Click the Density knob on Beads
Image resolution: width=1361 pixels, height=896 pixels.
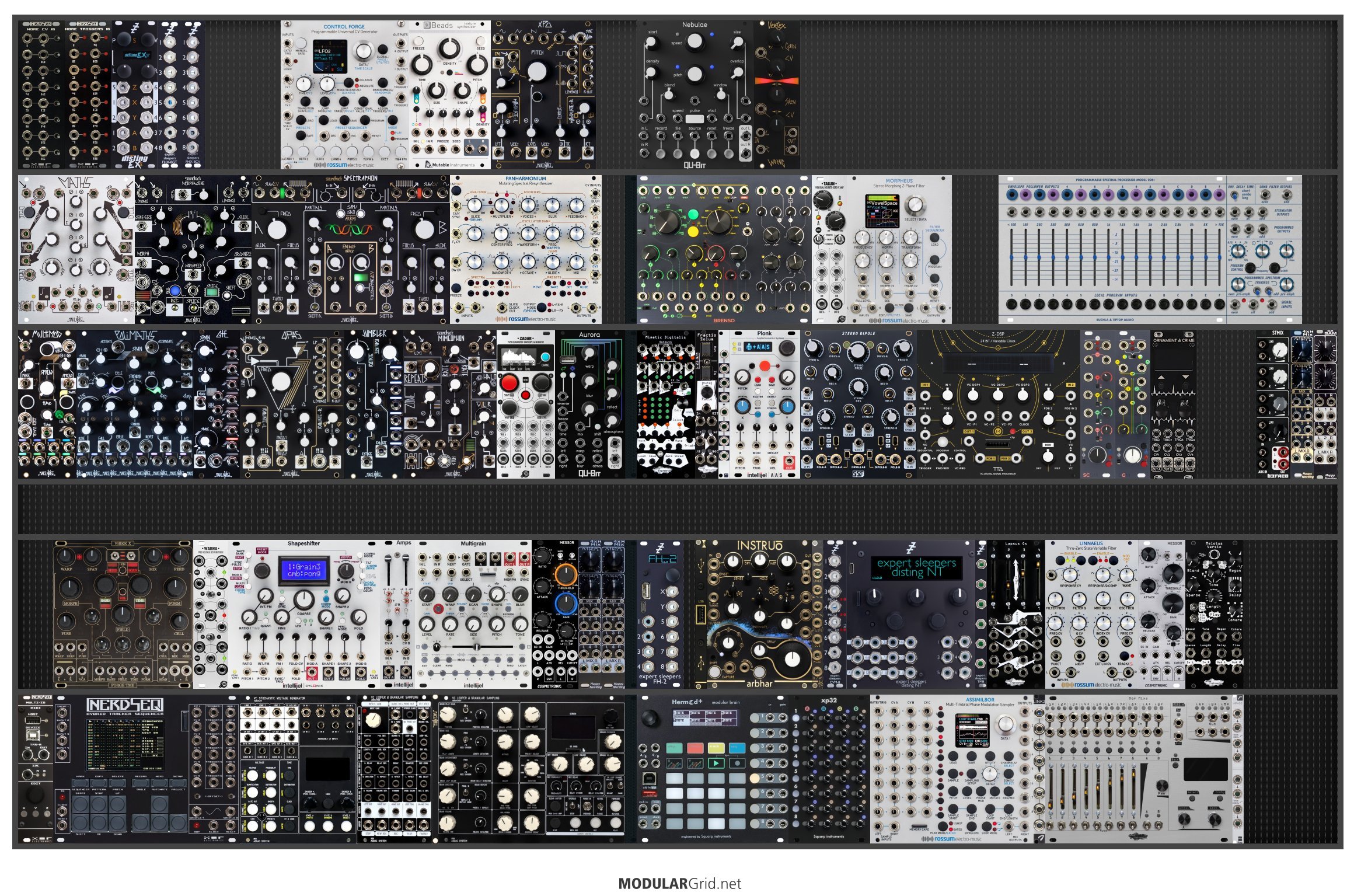(x=449, y=49)
